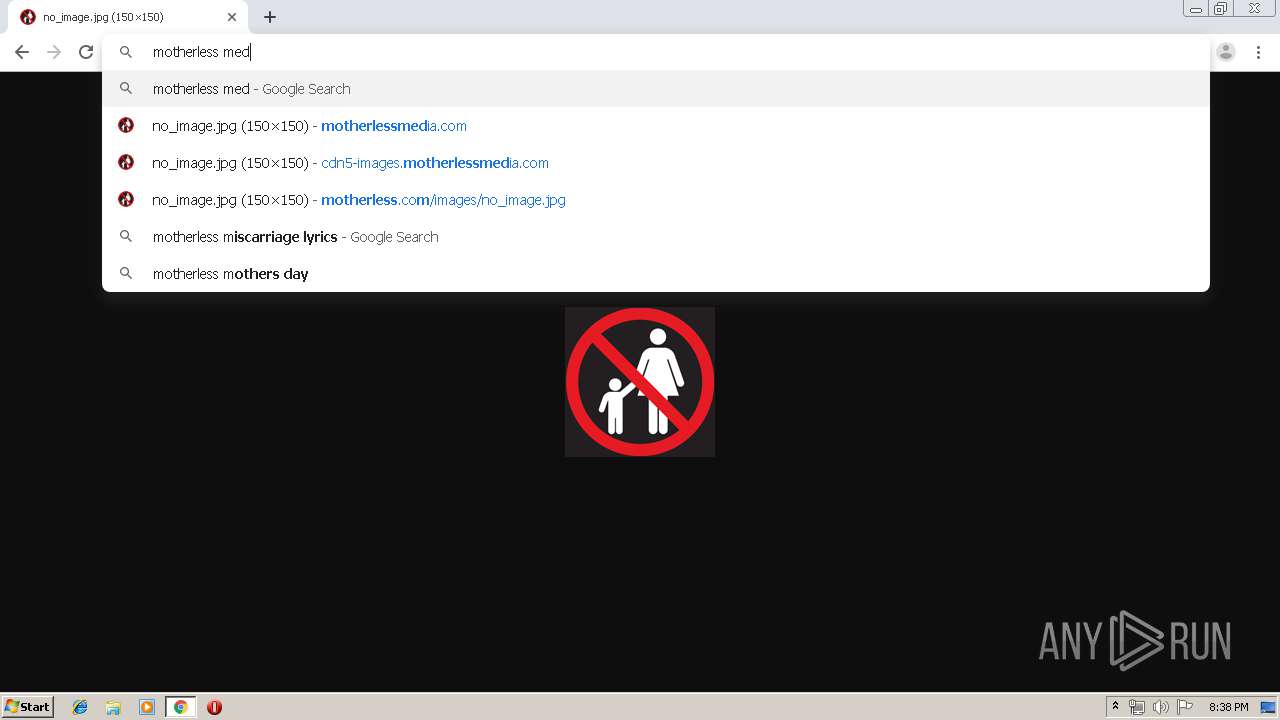Click the magnifier icon beside 'motherless mothers day'

click(126, 273)
